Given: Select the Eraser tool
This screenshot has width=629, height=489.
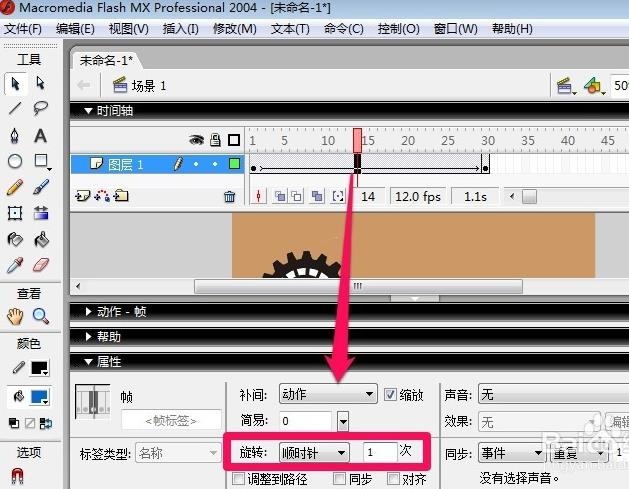Looking at the screenshot, I should pos(41,265).
